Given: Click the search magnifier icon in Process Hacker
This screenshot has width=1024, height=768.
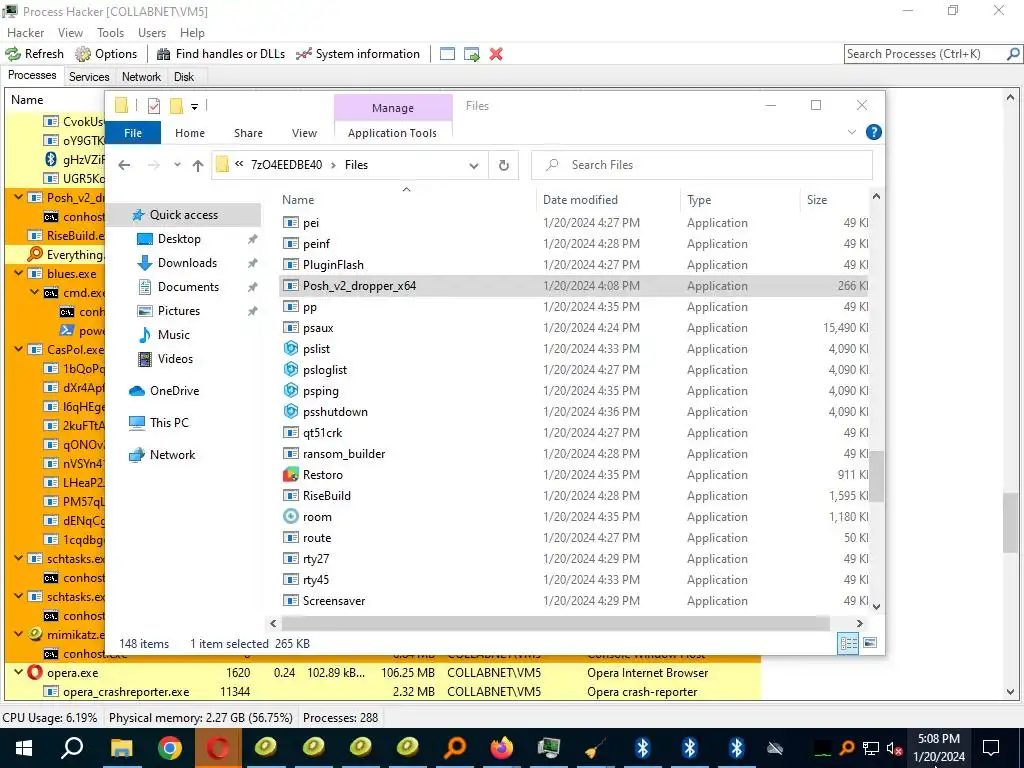Looking at the screenshot, I should [1014, 54].
